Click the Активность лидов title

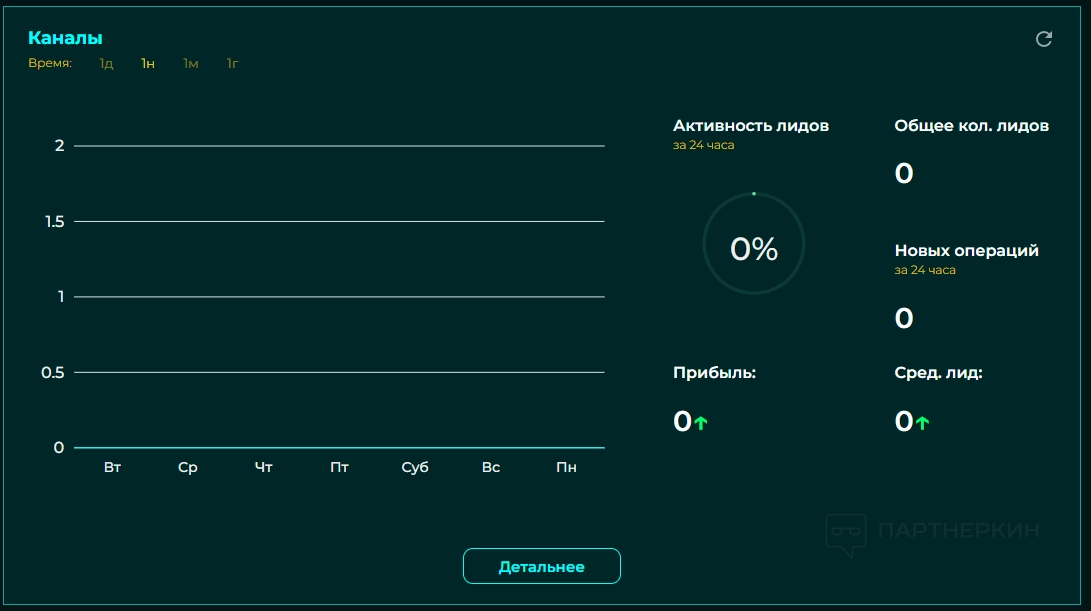751,126
